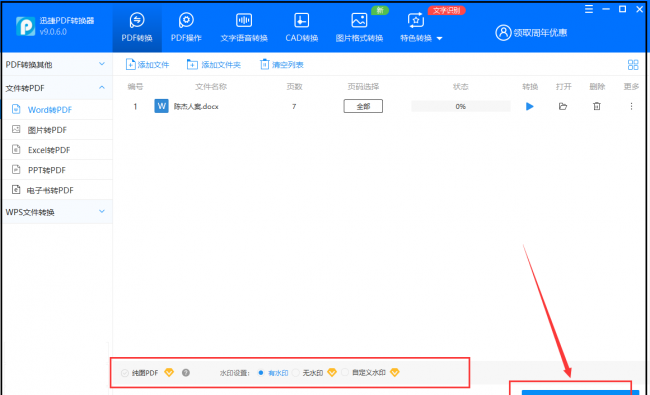Click the 0% progress bar
This screenshot has width=650, height=395.
pos(461,107)
